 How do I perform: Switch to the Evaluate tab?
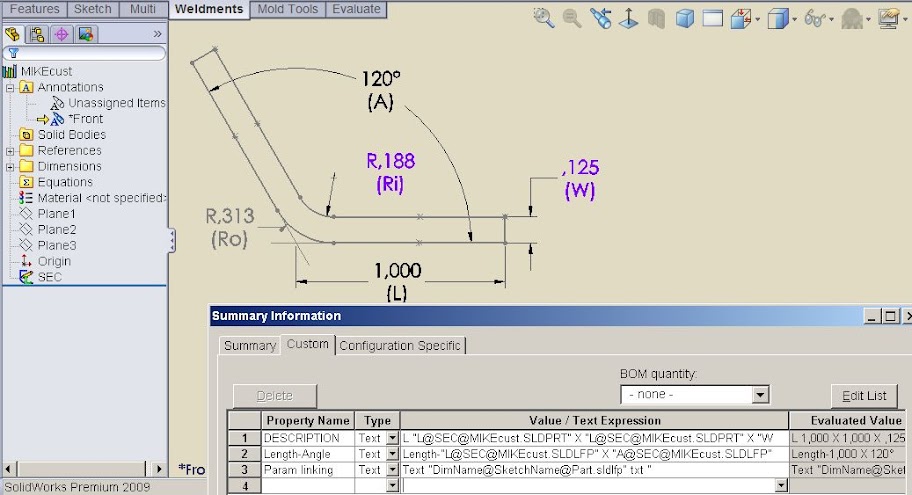[x=356, y=9]
